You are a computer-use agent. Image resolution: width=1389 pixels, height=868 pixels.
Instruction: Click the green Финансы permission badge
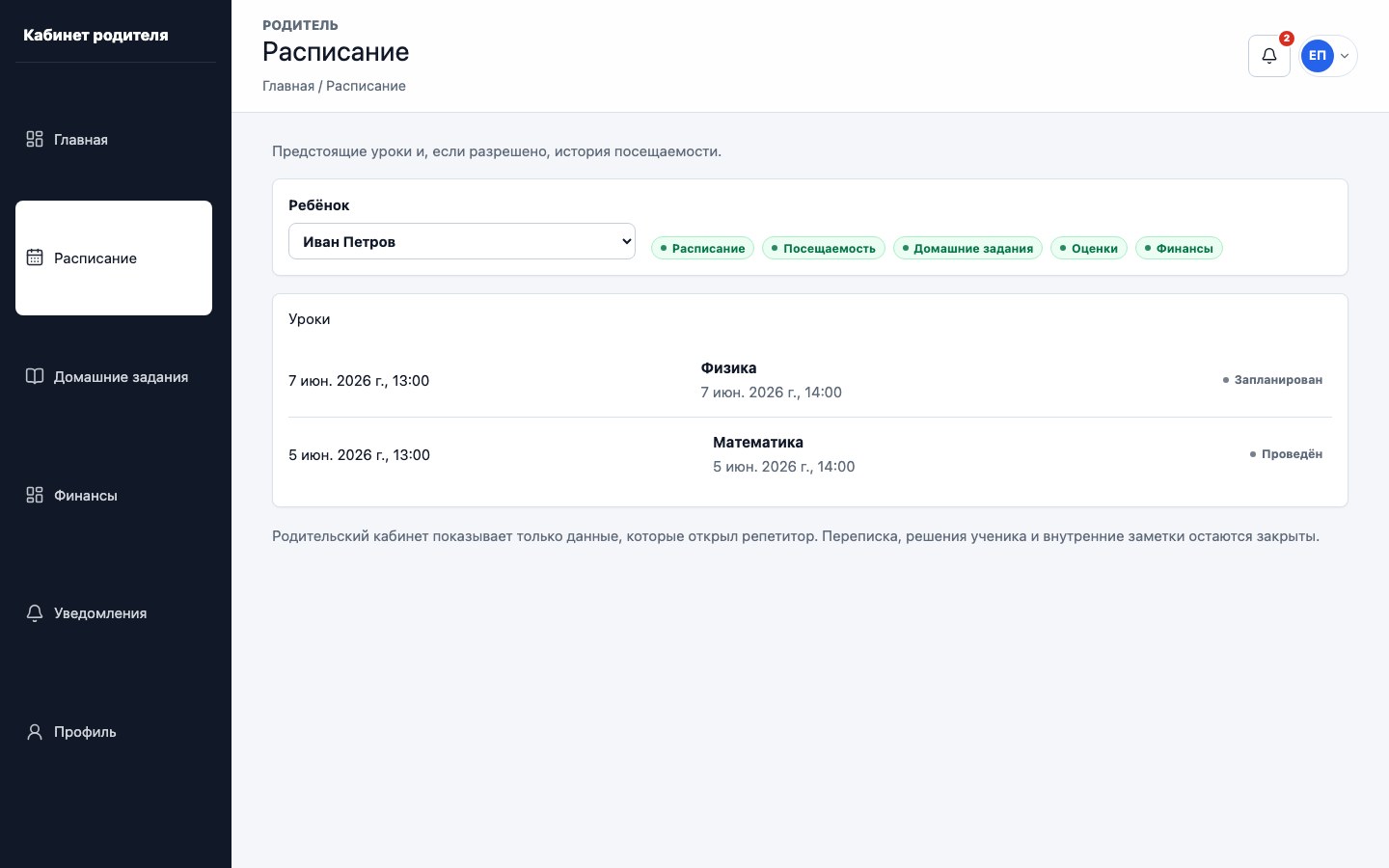click(1179, 248)
